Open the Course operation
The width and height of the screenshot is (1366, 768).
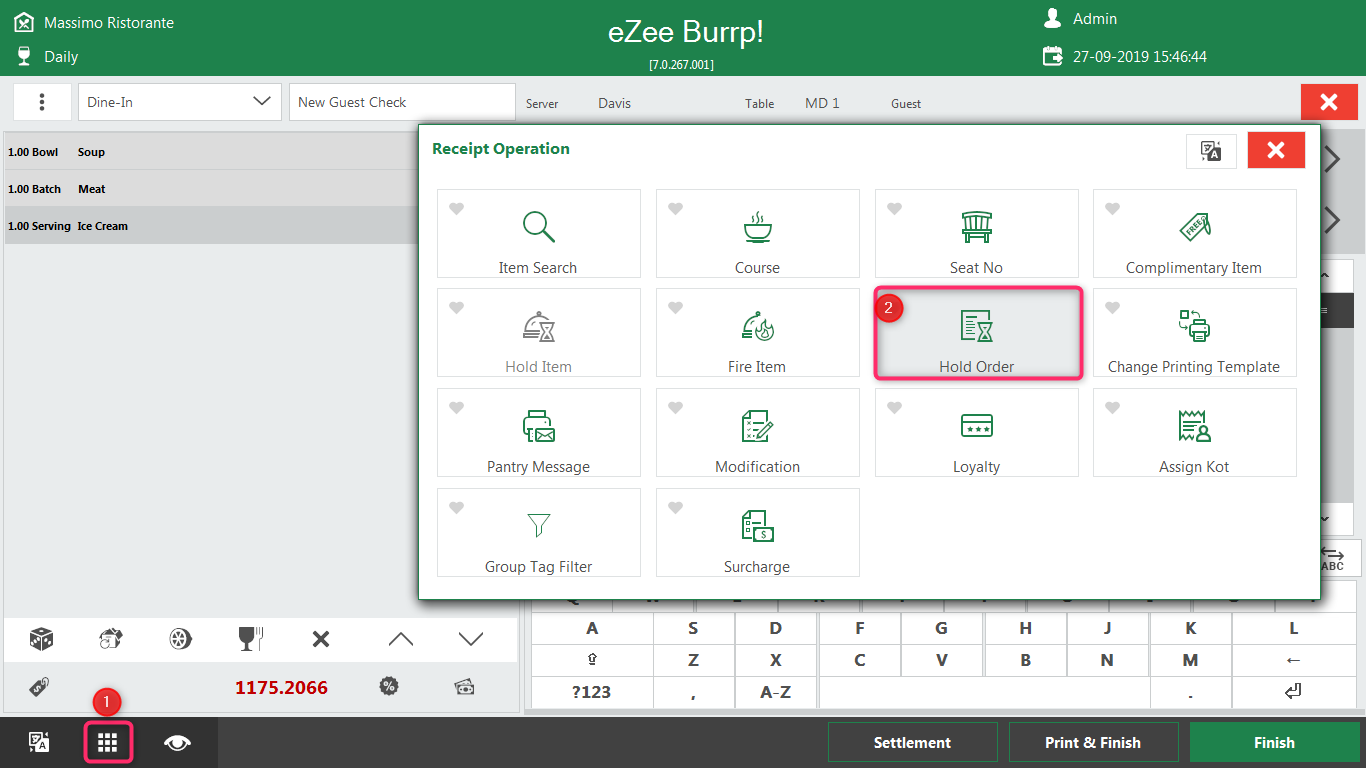point(757,234)
